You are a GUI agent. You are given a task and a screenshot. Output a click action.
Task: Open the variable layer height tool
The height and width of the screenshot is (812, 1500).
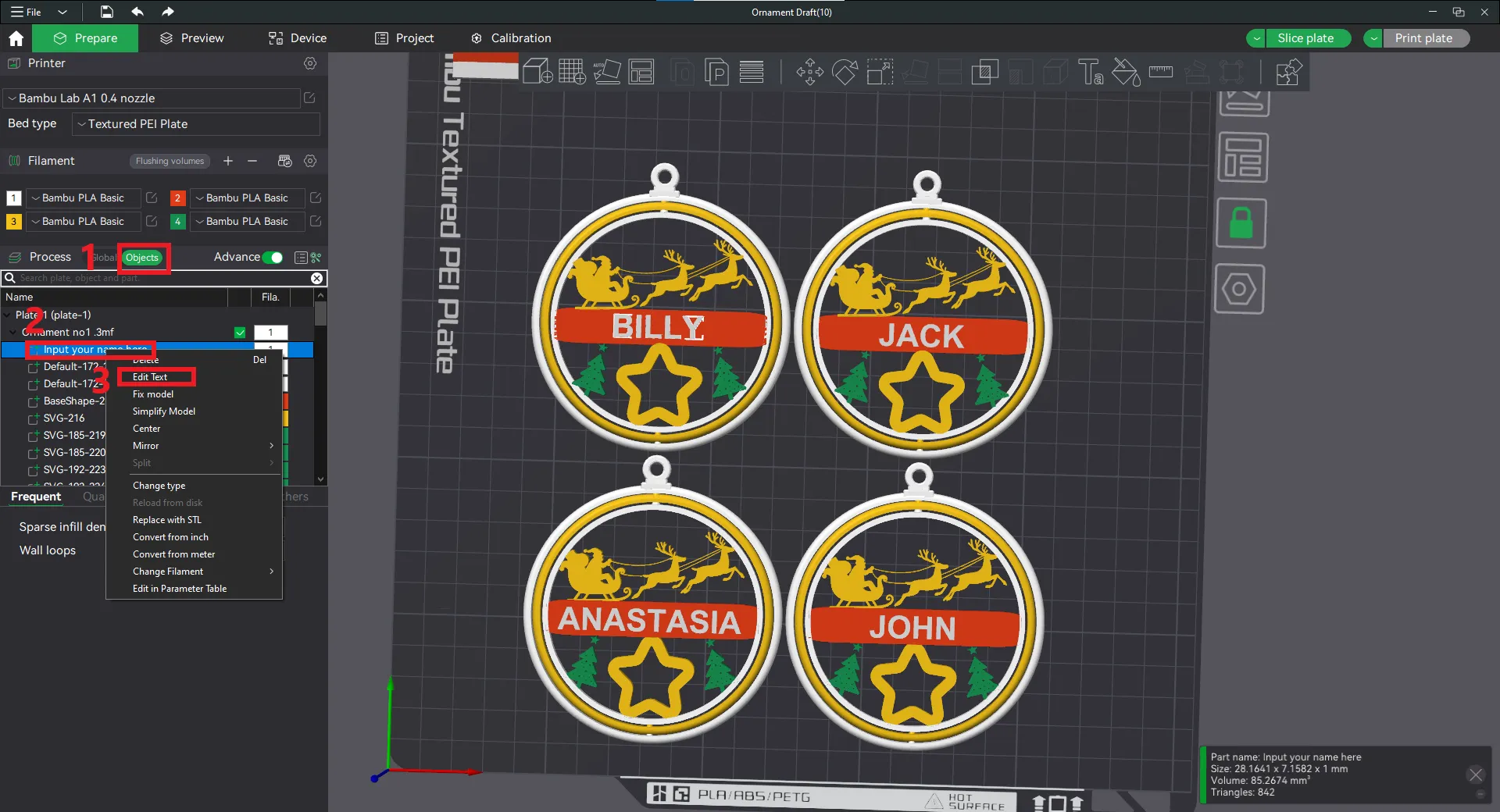pos(752,73)
